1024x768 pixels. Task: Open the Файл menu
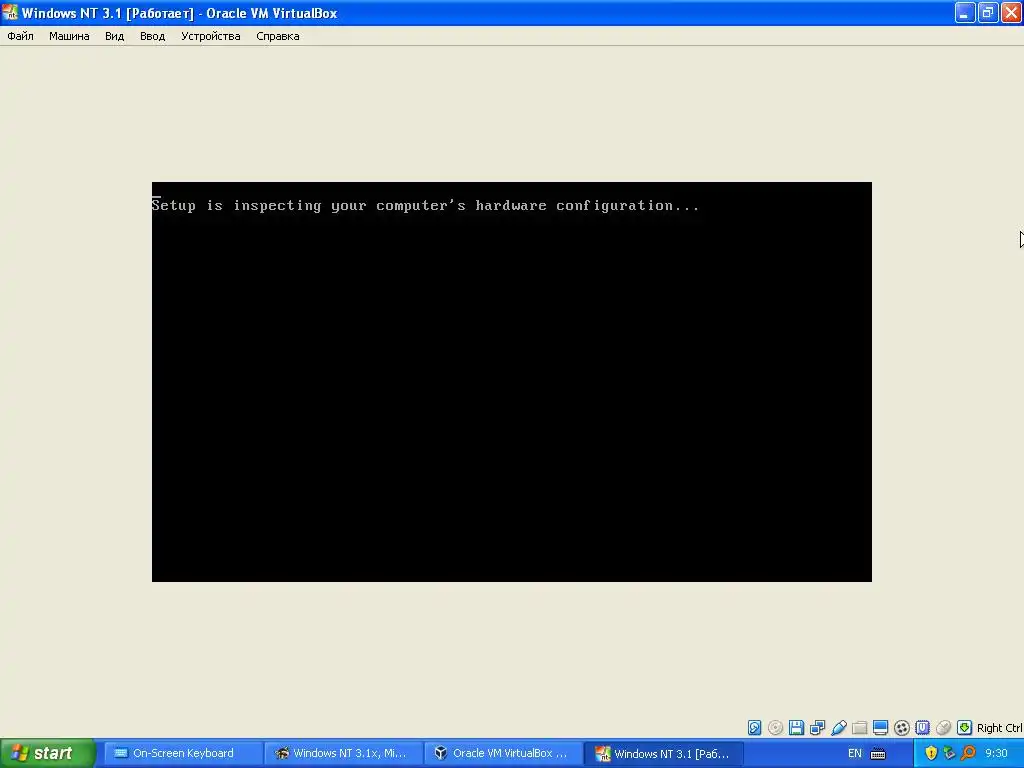pyautogui.click(x=20, y=36)
